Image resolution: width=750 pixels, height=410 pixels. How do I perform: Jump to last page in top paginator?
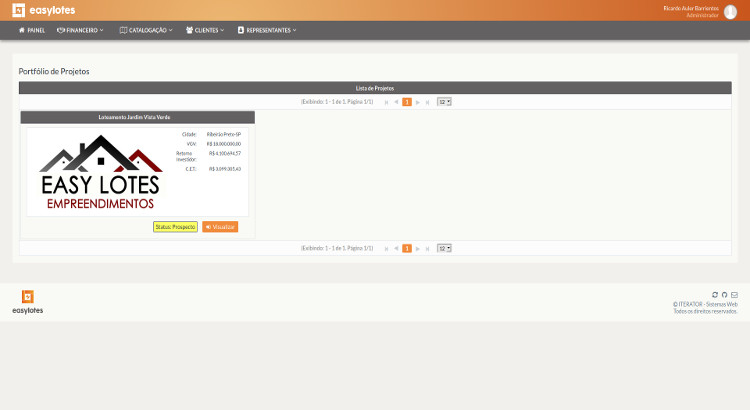click(427, 102)
